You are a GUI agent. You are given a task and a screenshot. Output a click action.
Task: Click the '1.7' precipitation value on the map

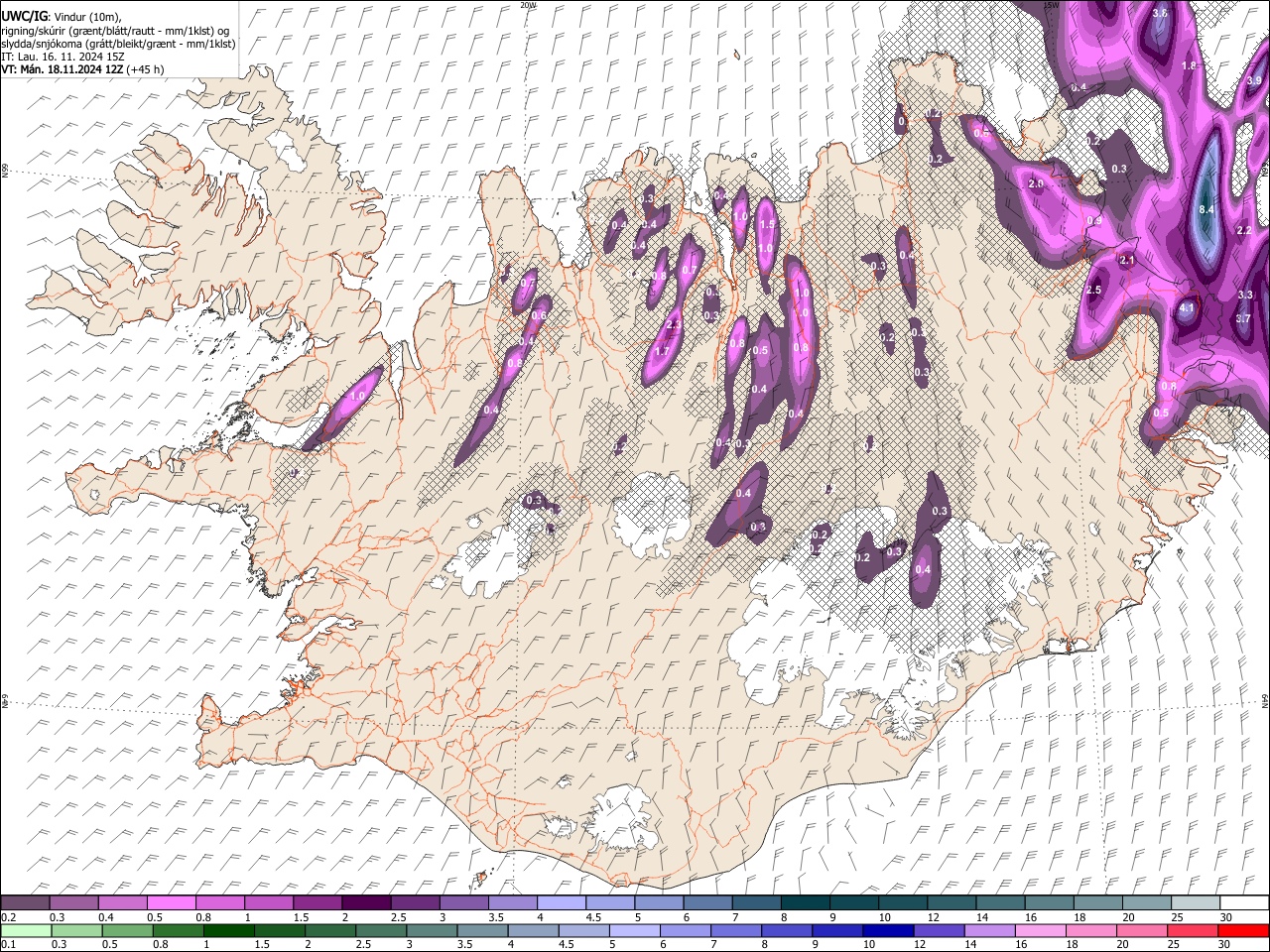[663, 351]
